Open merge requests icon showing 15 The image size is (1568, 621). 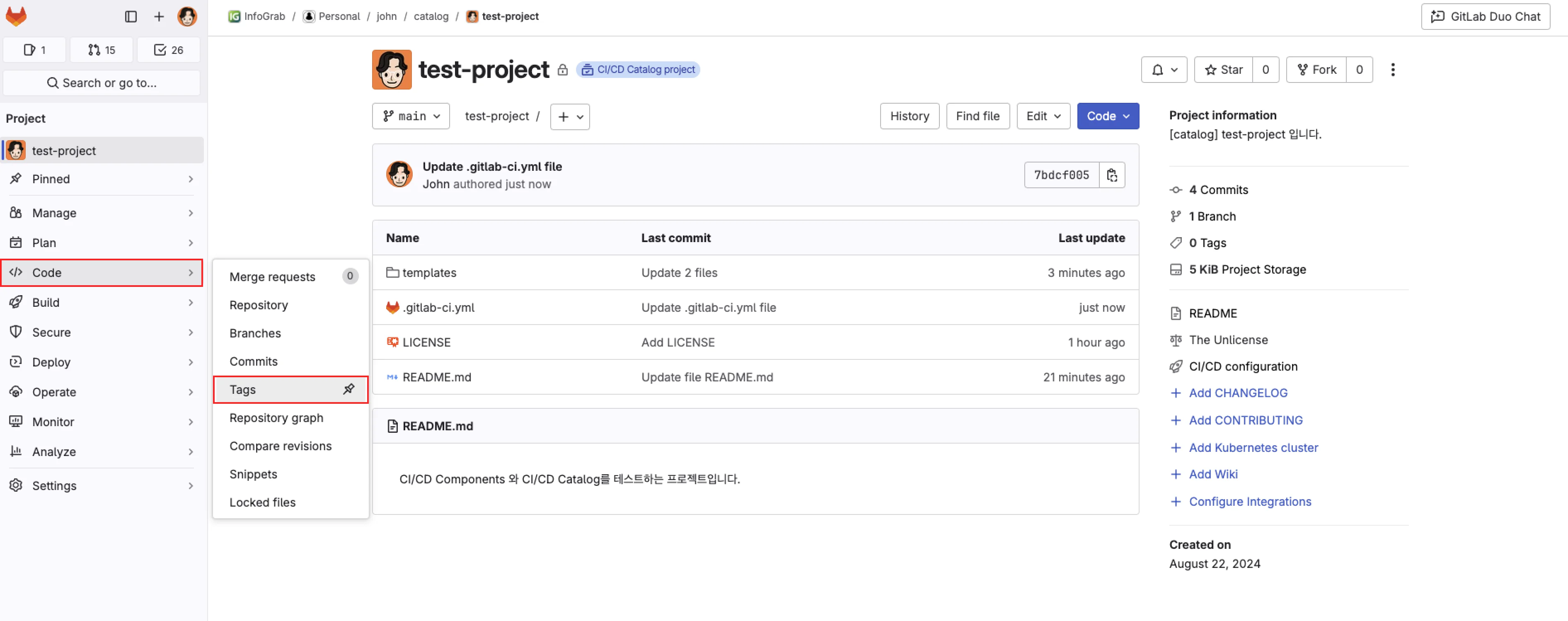click(x=101, y=49)
